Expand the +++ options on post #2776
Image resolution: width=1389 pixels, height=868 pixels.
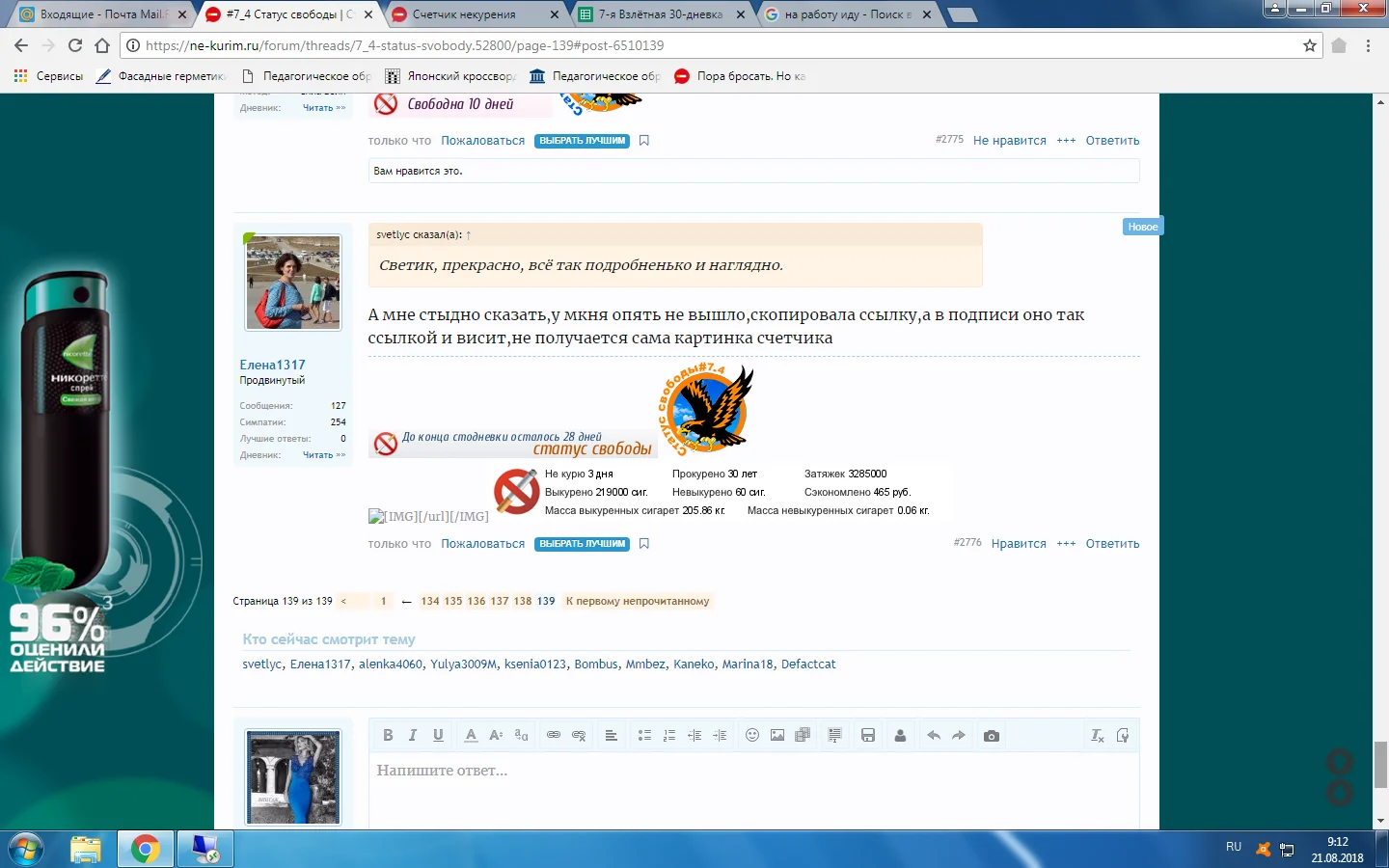point(1066,544)
